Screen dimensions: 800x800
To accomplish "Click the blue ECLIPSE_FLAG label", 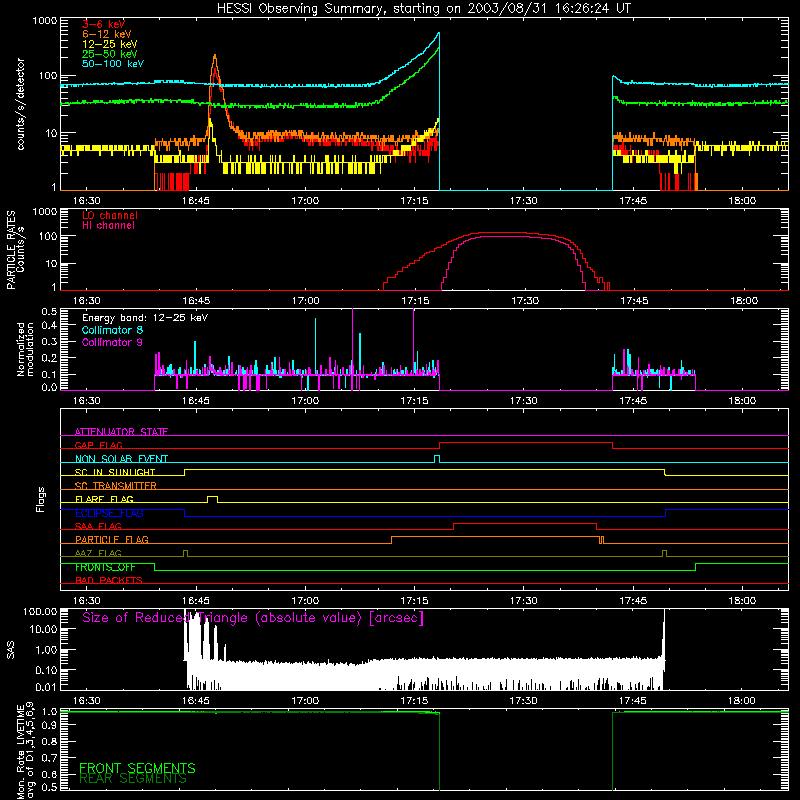I will click(109, 513).
